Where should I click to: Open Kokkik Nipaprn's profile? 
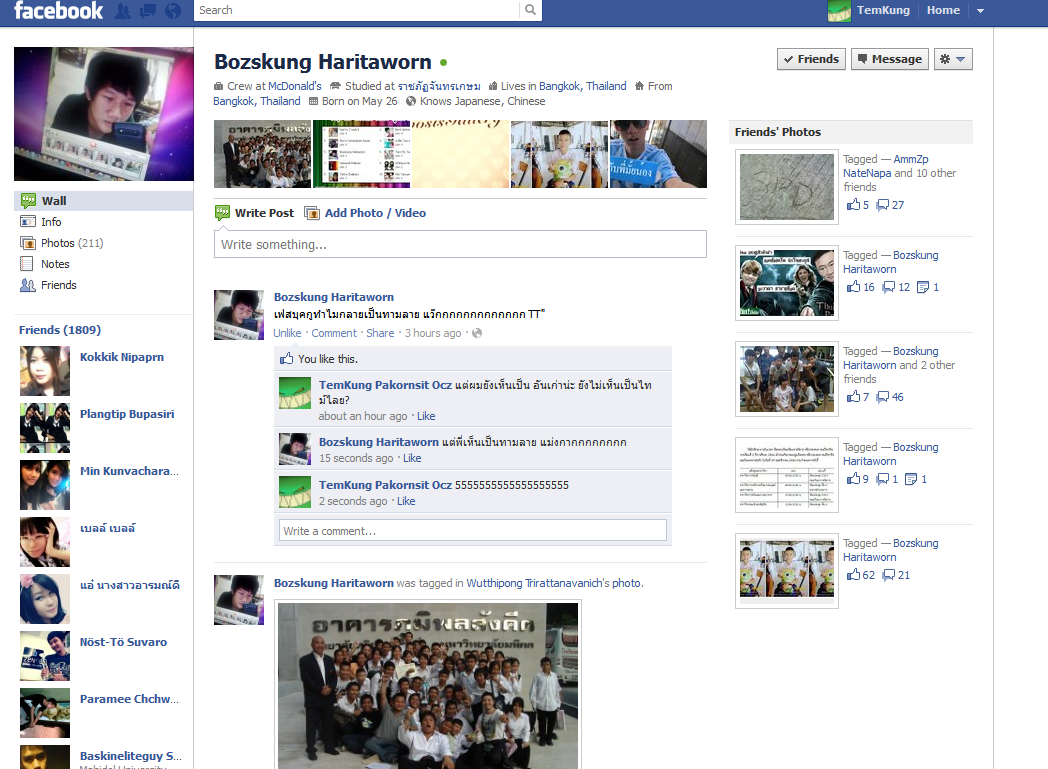(x=122, y=357)
